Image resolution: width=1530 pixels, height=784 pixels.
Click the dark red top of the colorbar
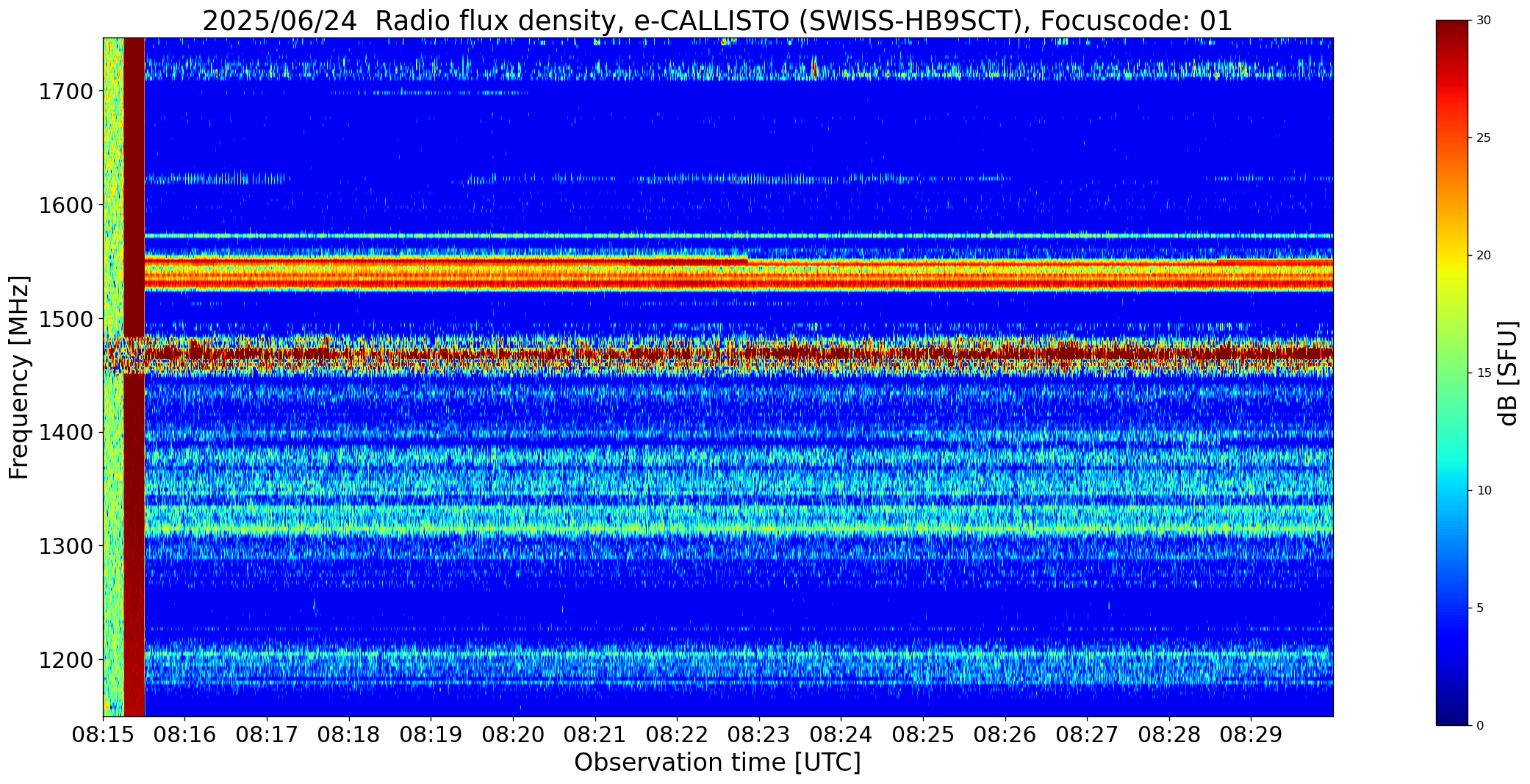pyautogui.click(x=1454, y=33)
